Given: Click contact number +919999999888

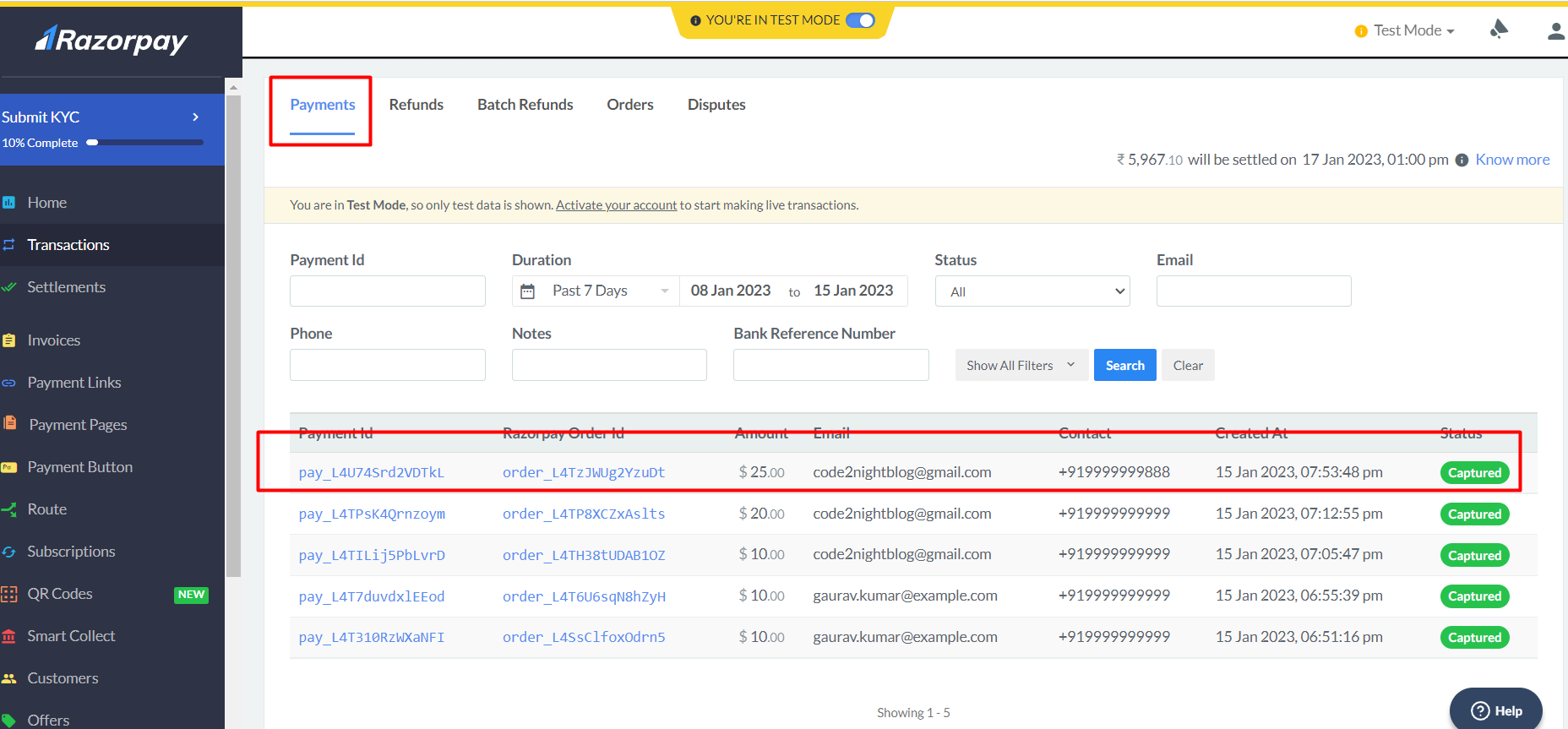Looking at the screenshot, I should tap(1113, 472).
